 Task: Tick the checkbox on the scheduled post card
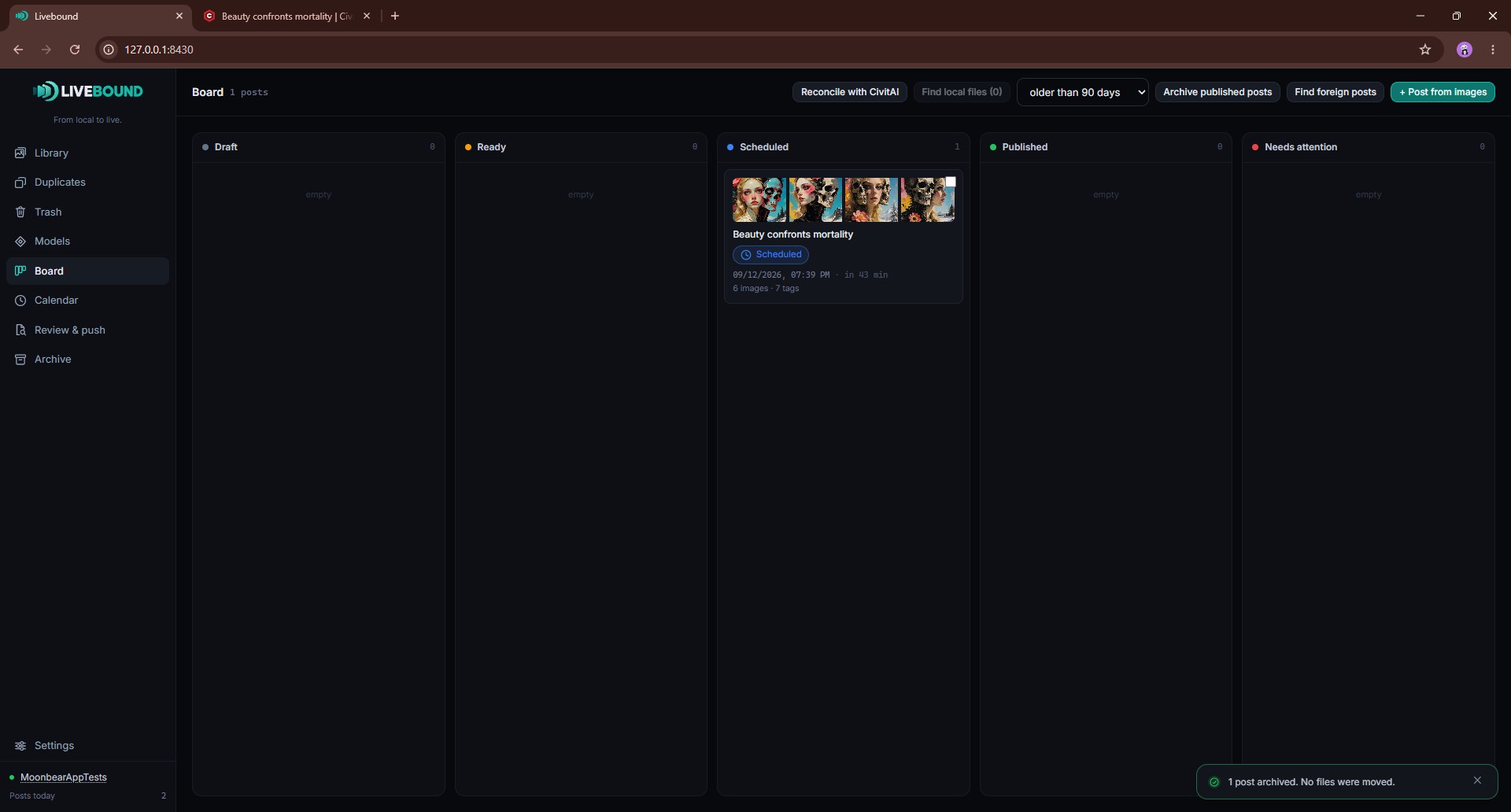pos(951,182)
